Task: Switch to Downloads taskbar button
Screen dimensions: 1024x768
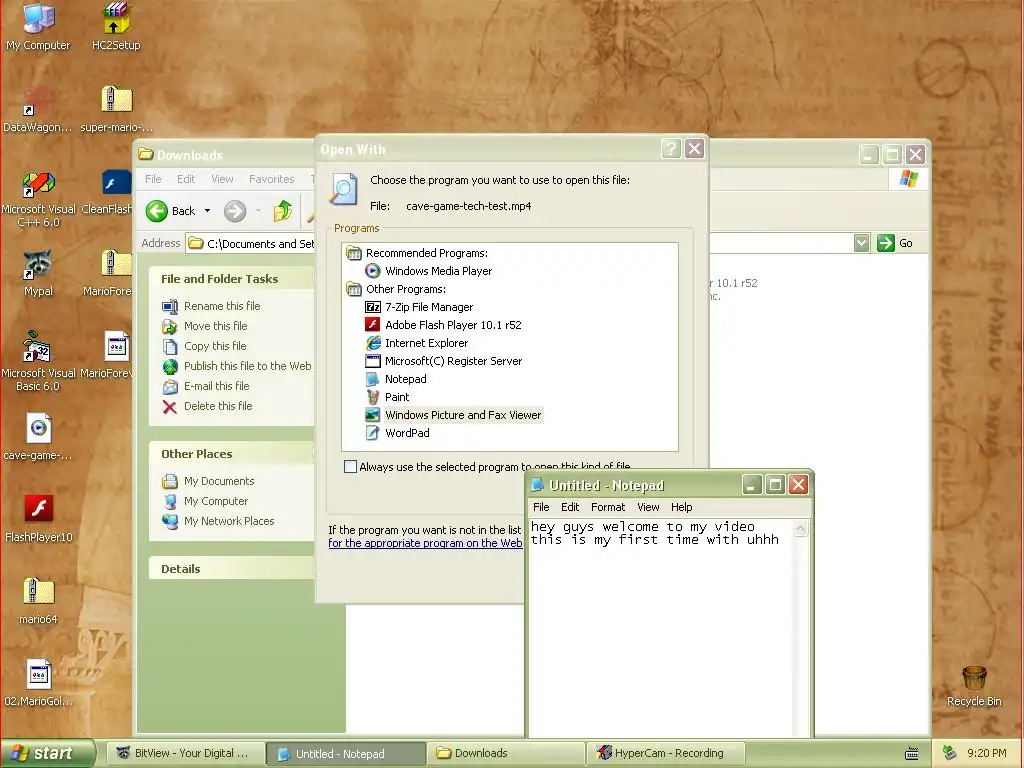Action: click(x=506, y=753)
